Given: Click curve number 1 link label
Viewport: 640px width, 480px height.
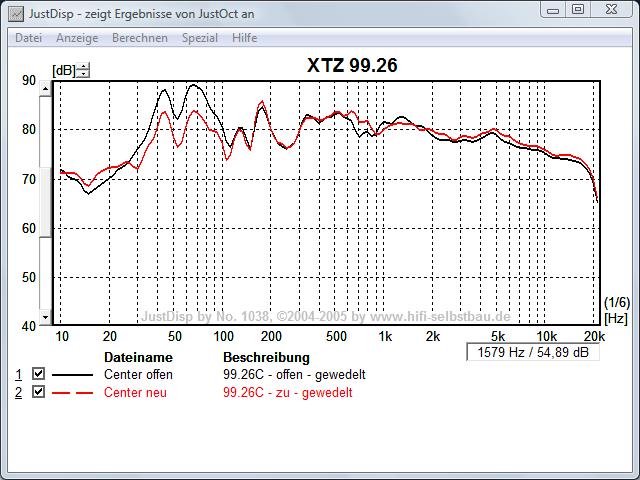Looking at the screenshot, I should (17, 374).
